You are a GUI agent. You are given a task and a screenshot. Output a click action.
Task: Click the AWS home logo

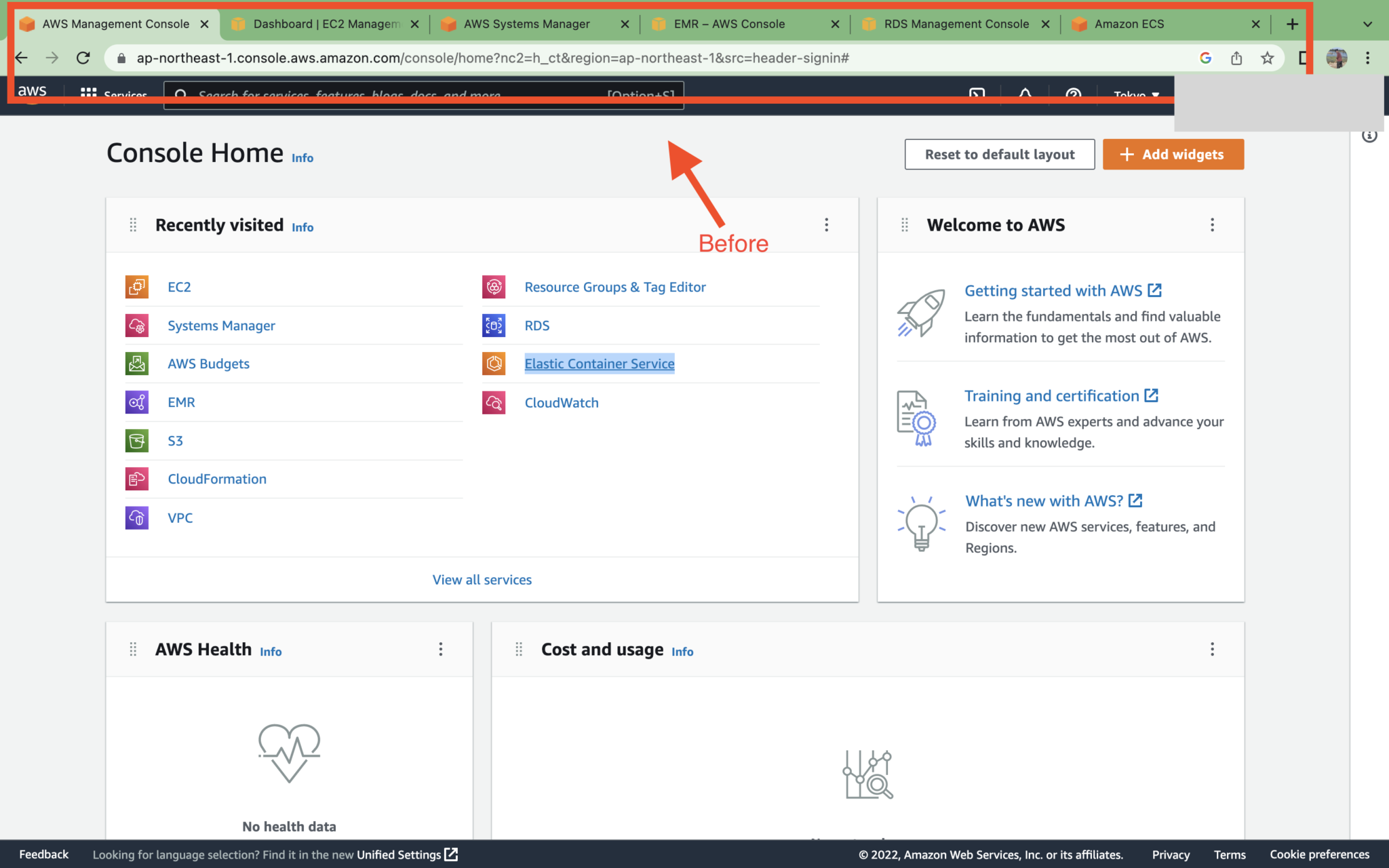tap(31, 91)
